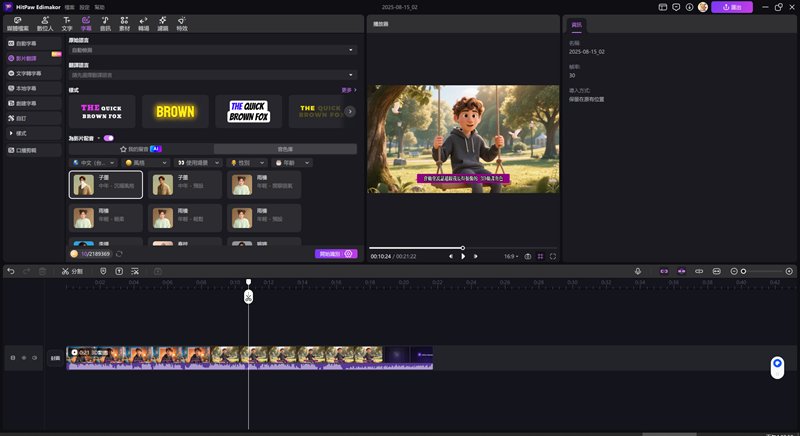This screenshot has width=800, height=436.
Task: Open the download center icon in title bar
Action: [689, 7]
